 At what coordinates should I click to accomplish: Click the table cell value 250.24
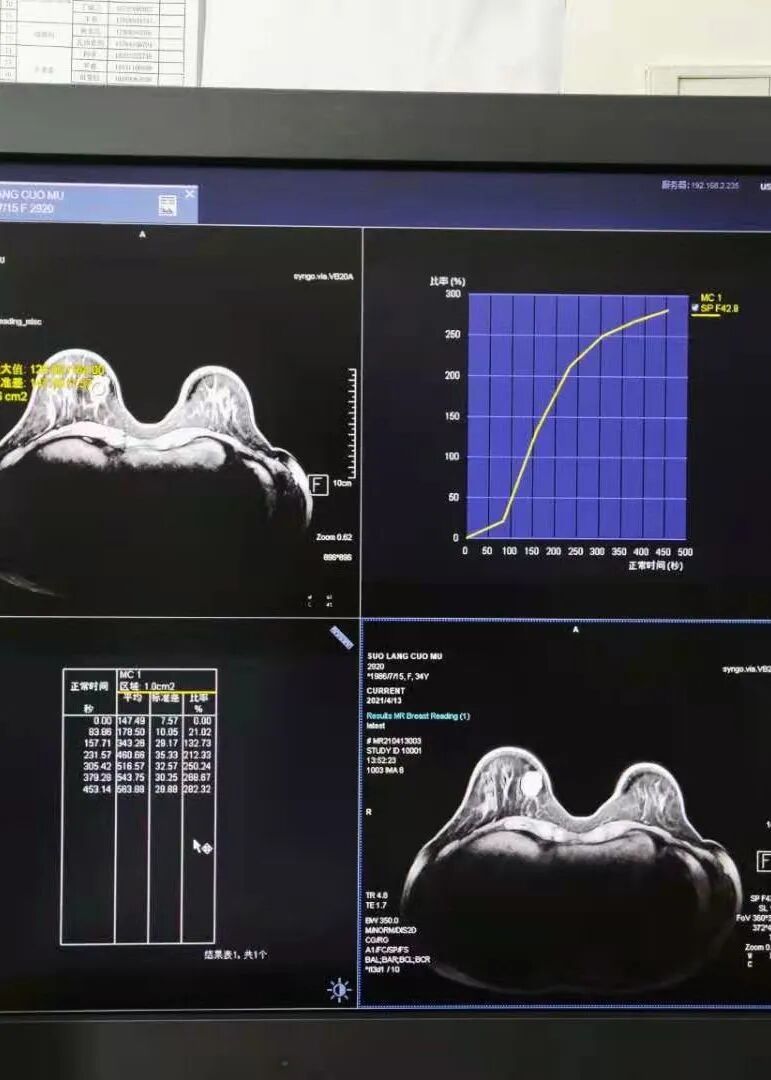[x=197, y=766]
